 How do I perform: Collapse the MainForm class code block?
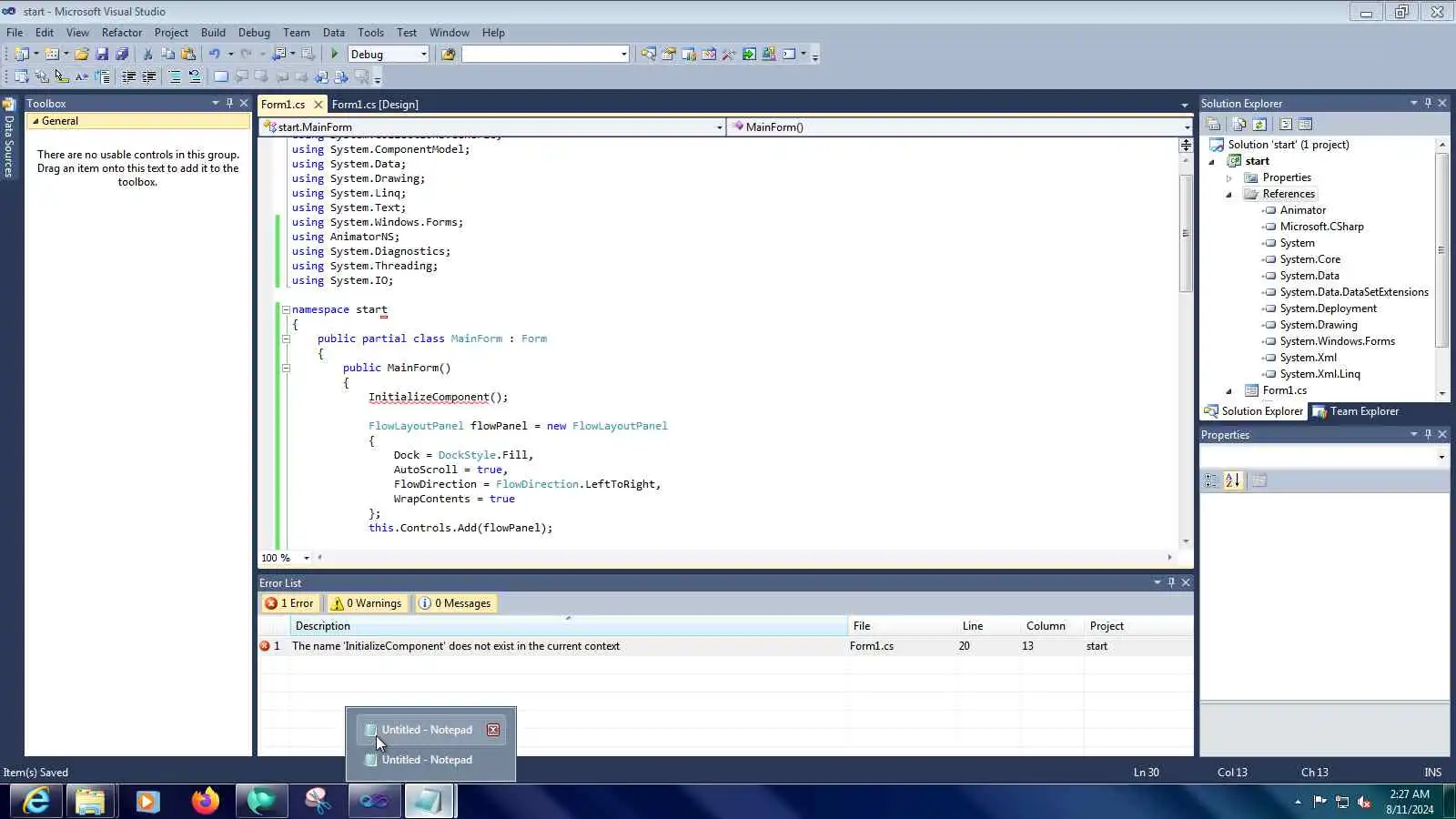coord(286,339)
